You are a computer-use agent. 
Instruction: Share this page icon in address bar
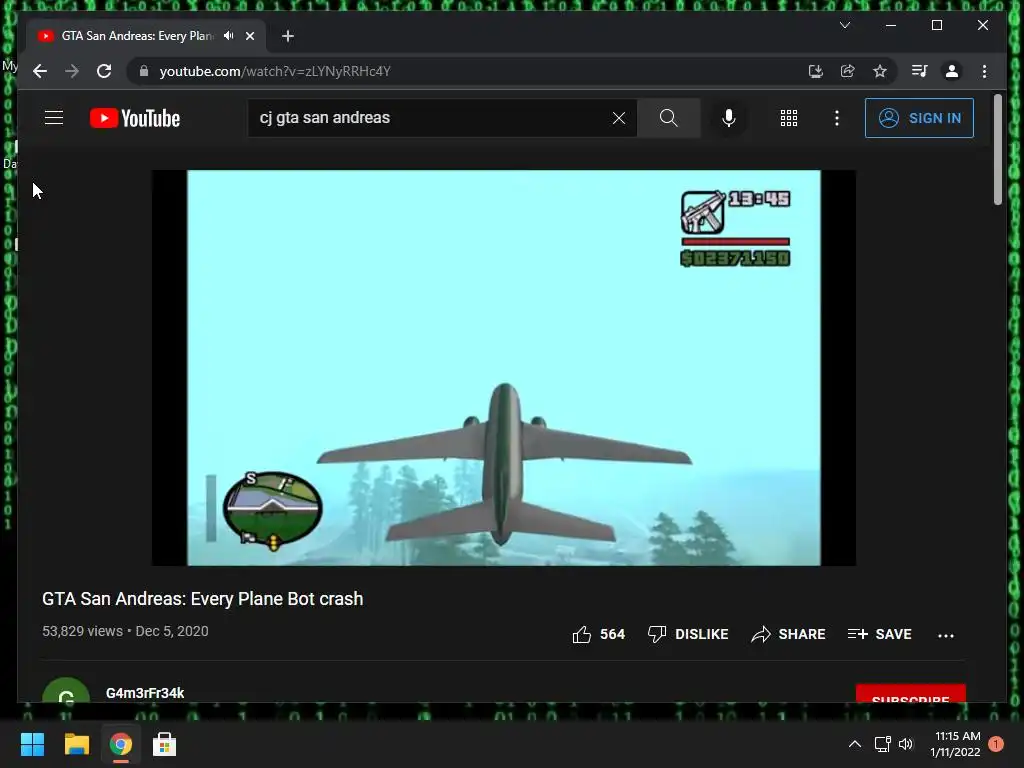coord(848,71)
